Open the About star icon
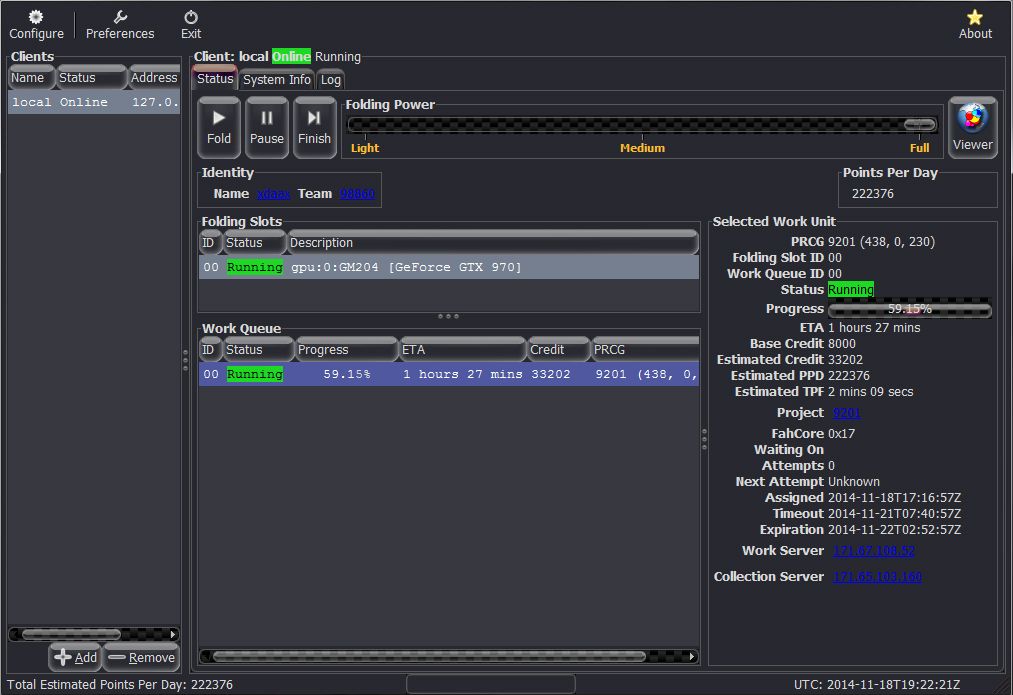Image resolution: width=1013 pixels, height=695 pixels. click(x=974, y=17)
